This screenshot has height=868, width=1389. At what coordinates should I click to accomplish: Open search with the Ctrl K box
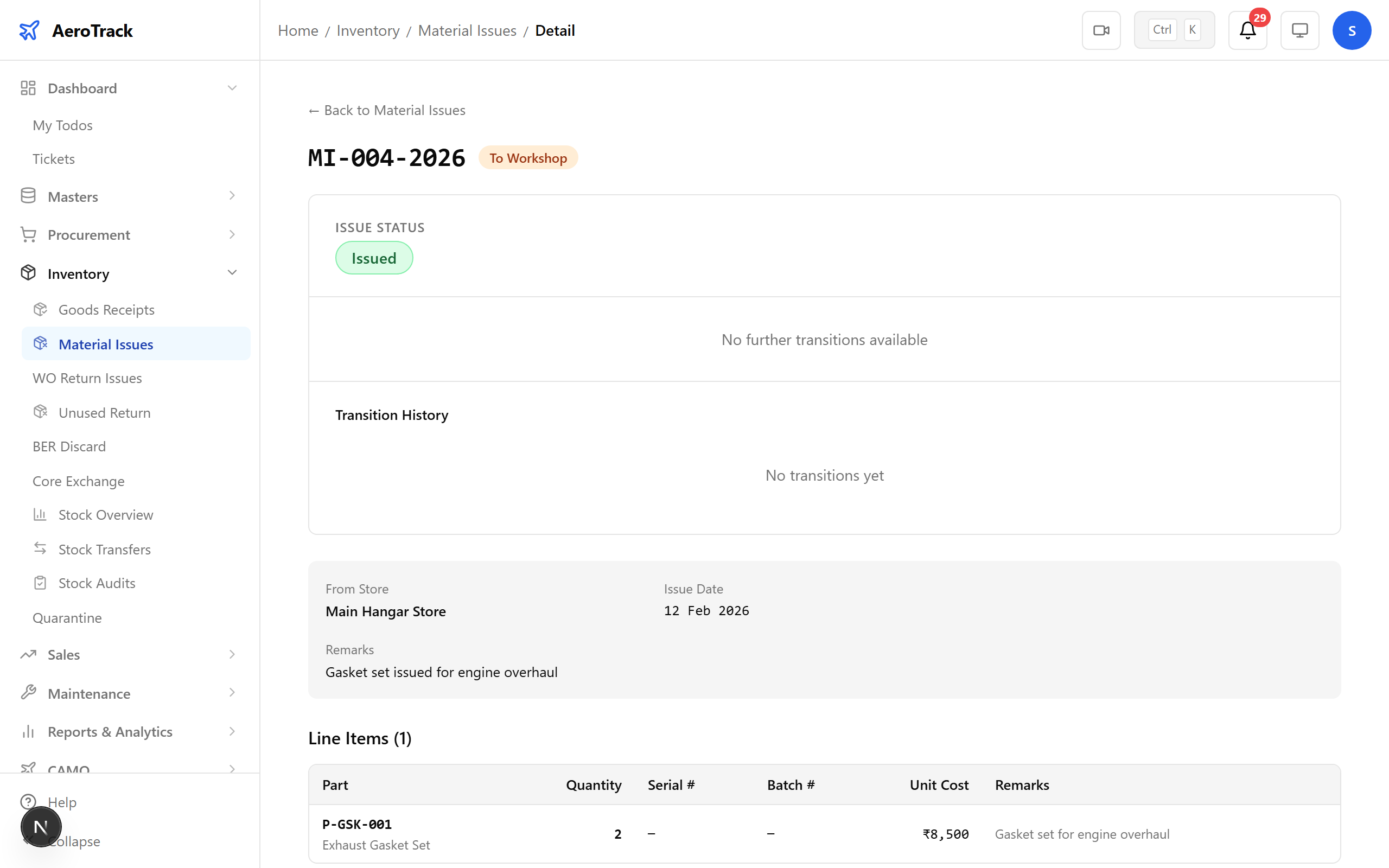[x=1174, y=29]
